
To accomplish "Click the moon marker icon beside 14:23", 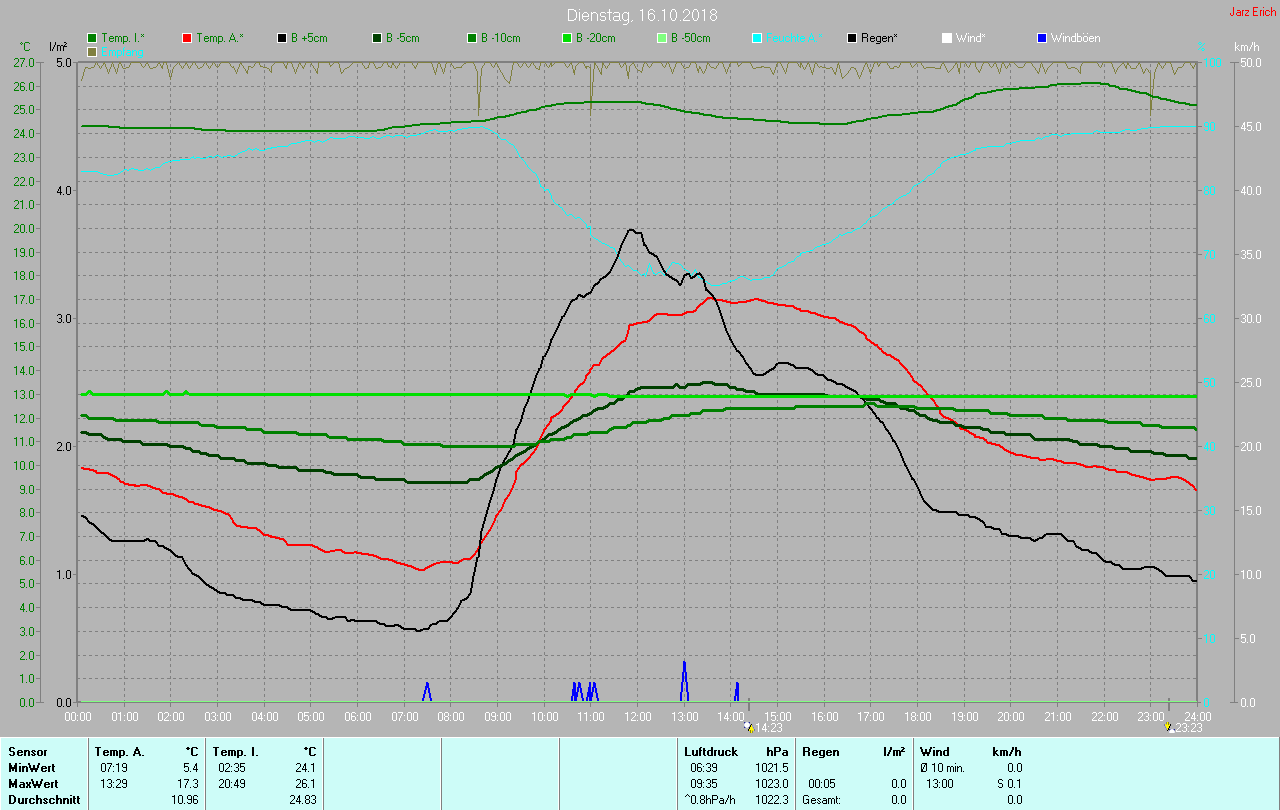I will [750, 728].
